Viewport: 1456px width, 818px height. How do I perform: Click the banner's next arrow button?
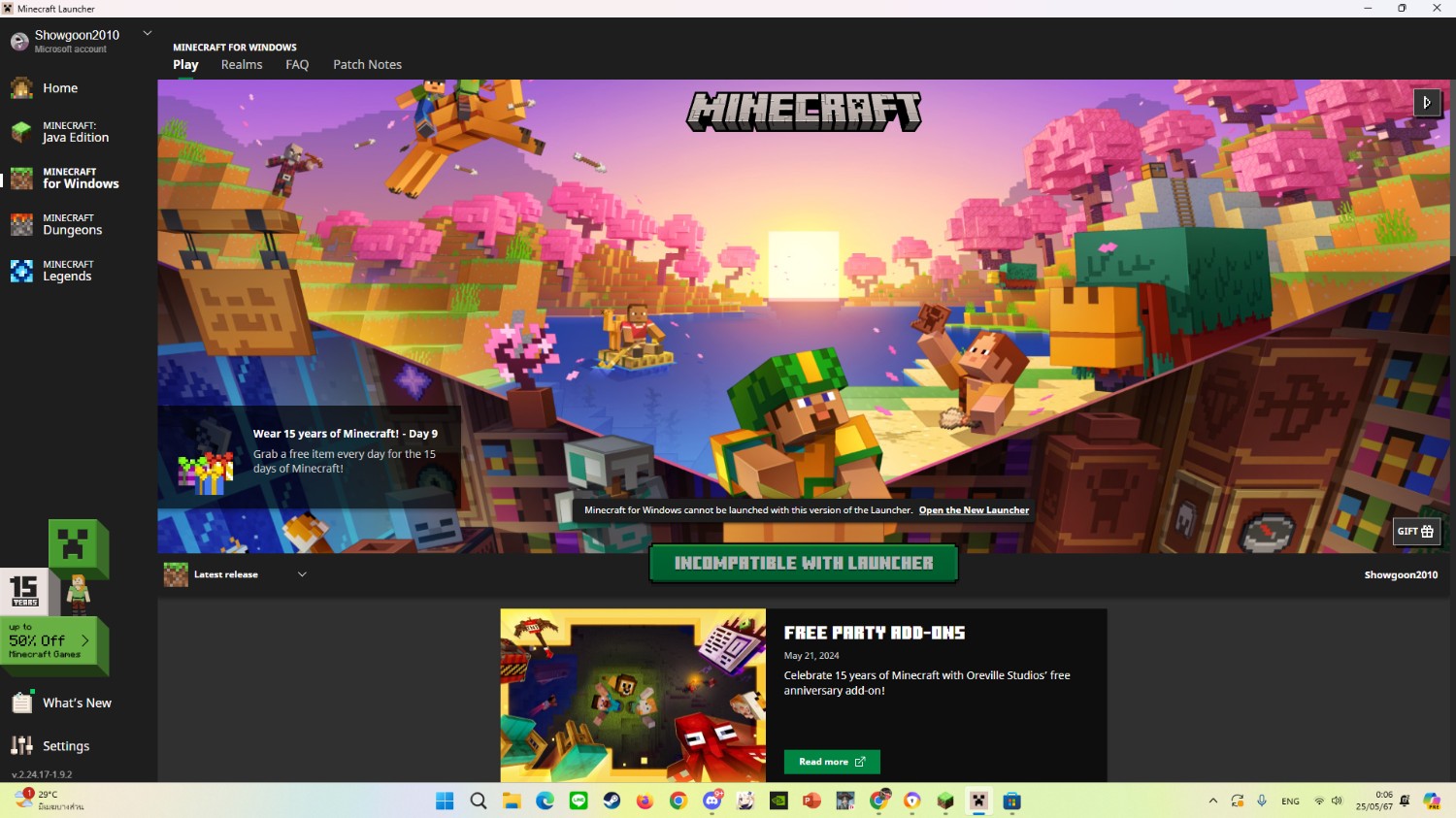[1427, 102]
